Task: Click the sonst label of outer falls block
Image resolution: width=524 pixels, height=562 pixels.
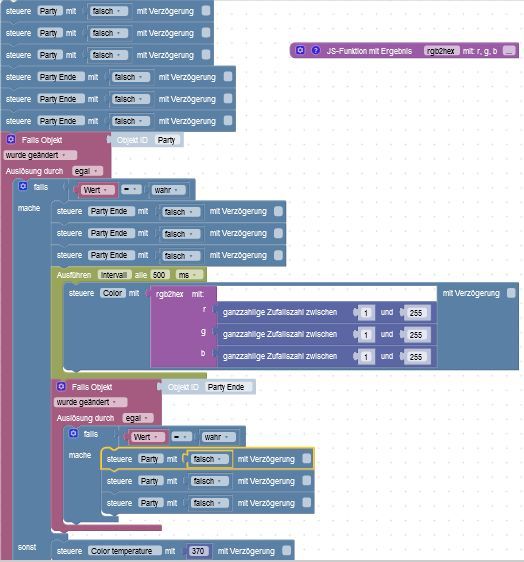Action: point(27,547)
